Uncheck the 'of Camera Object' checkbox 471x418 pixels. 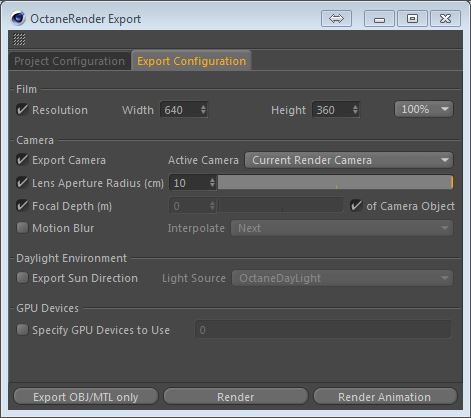356,206
